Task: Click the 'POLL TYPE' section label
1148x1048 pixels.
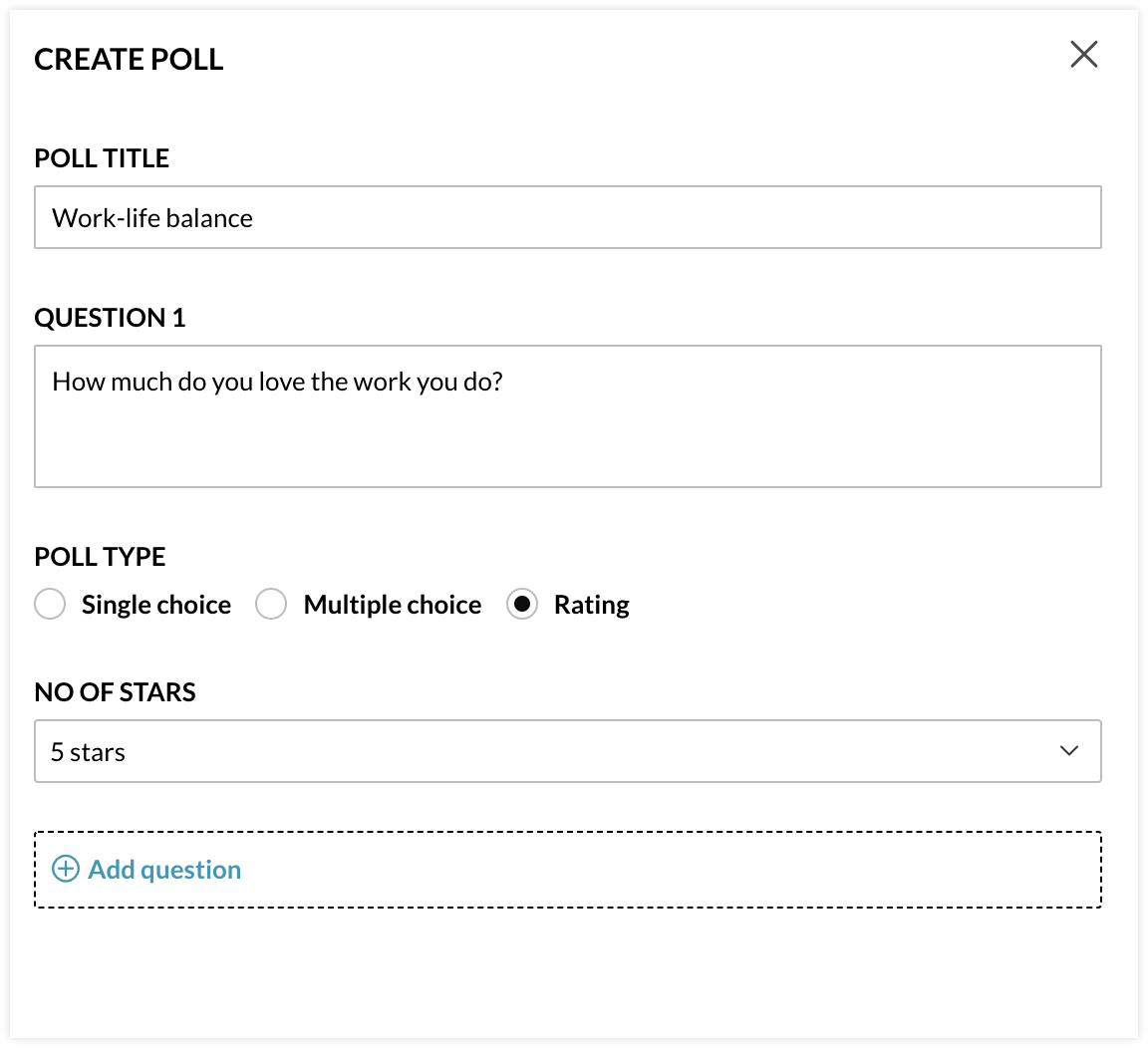Action: click(x=100, y=557)
